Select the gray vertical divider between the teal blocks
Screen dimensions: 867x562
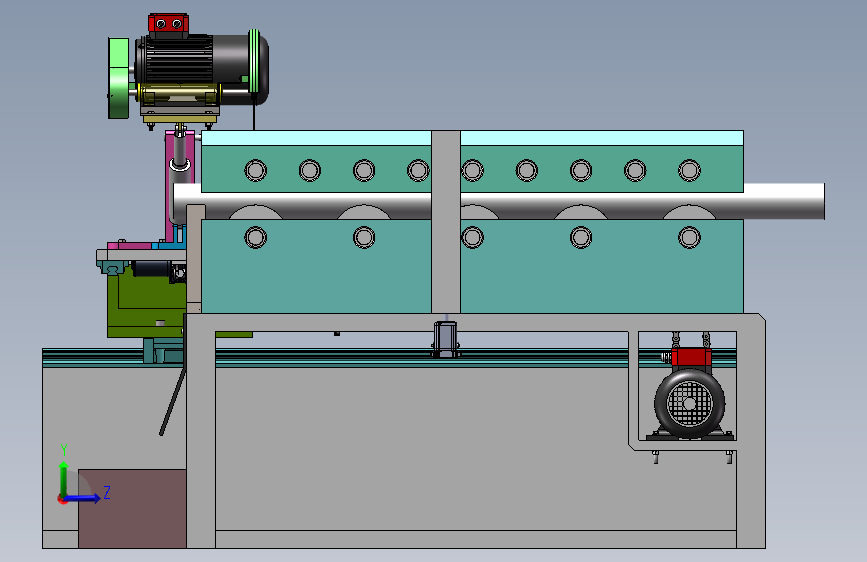[446, 222]
